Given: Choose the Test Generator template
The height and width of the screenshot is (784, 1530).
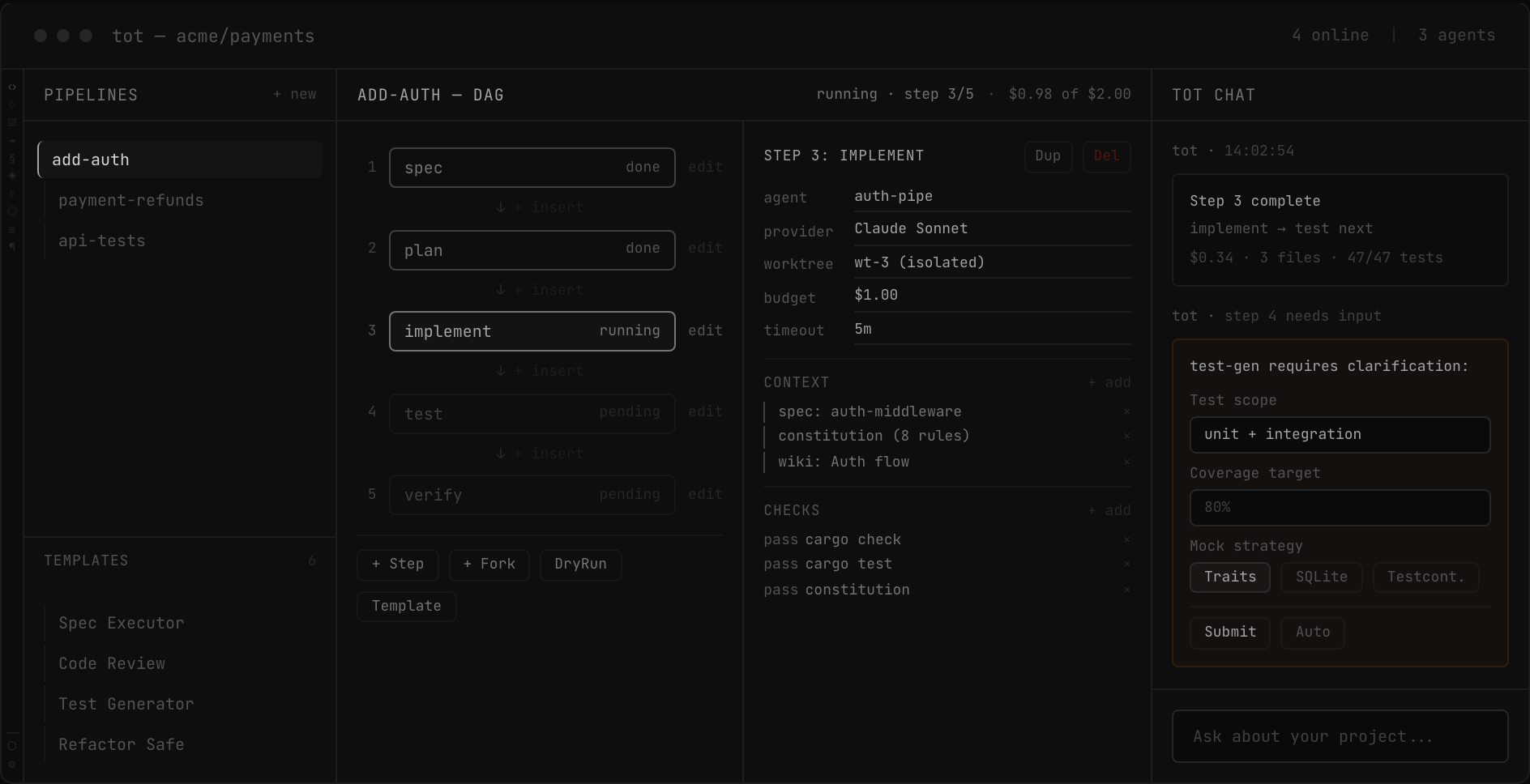Looking at the screenshot, I should click(183, 704).
